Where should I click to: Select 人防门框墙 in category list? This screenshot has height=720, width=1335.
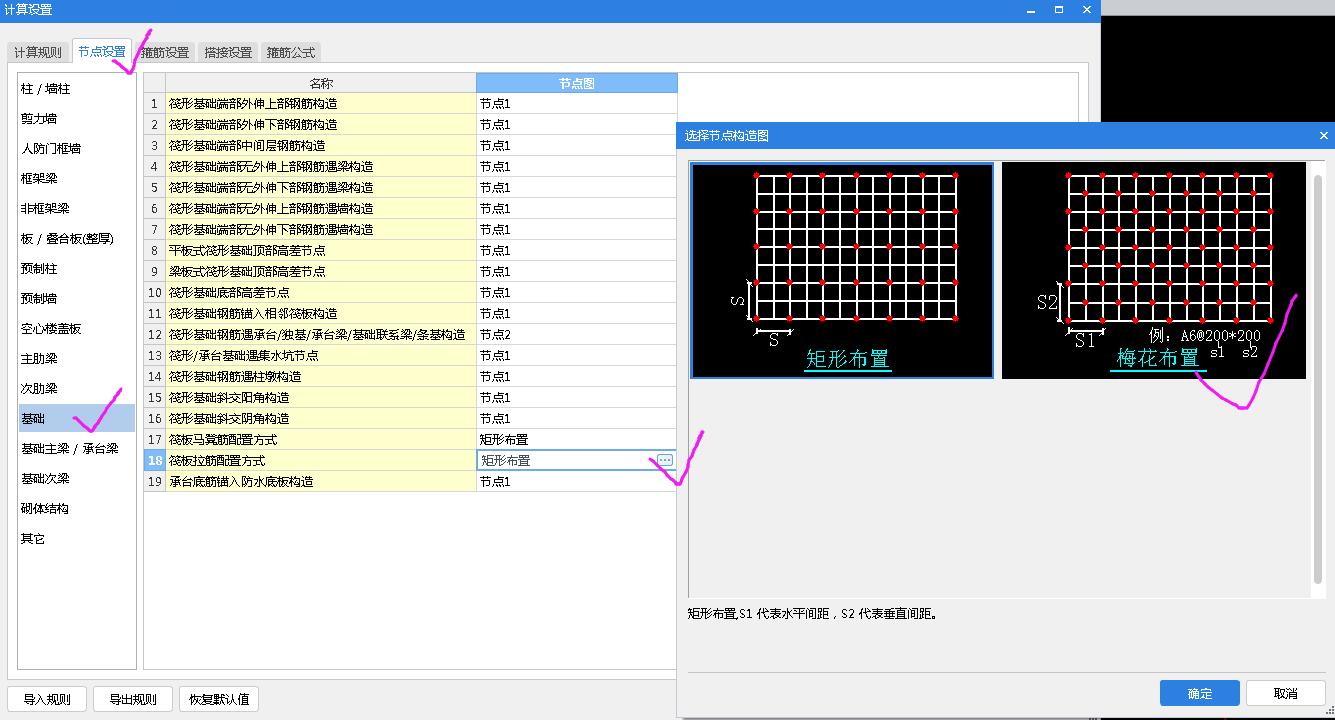point(76,149)
